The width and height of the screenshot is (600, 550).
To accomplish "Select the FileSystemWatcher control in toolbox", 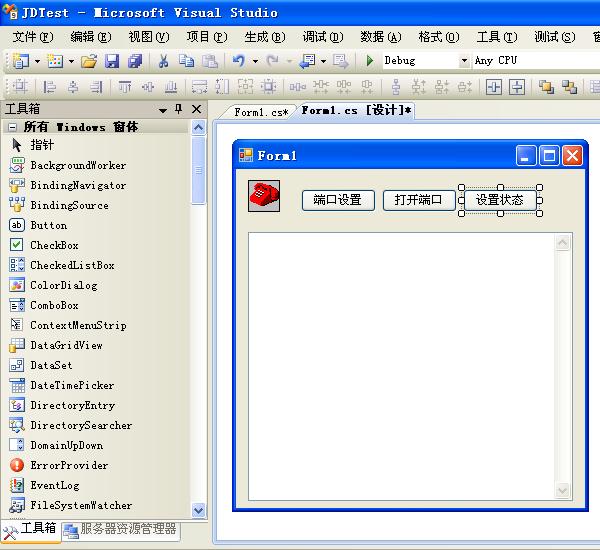I will pos(81,506).
